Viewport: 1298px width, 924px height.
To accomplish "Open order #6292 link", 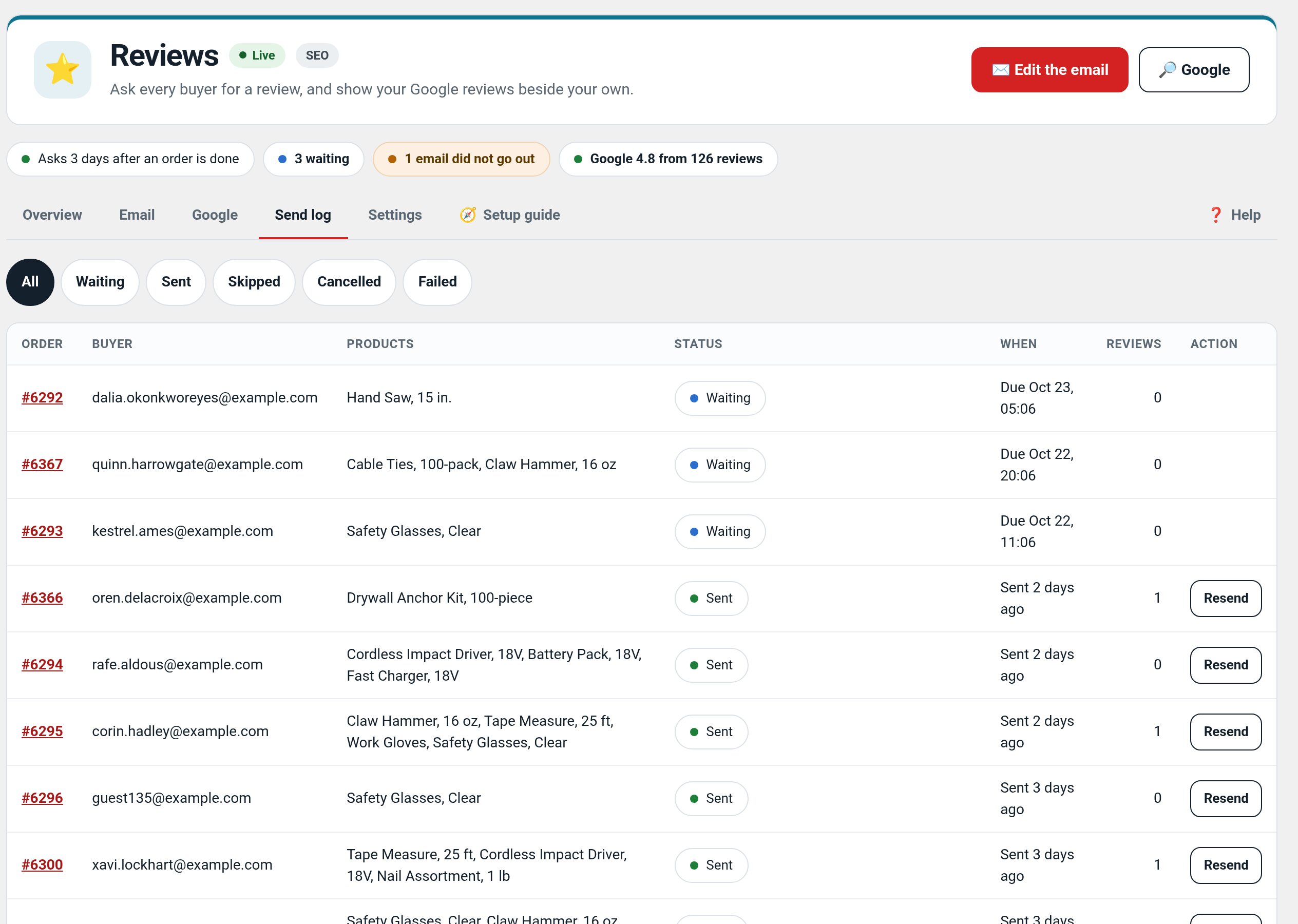I will click(x=42, y=397).
